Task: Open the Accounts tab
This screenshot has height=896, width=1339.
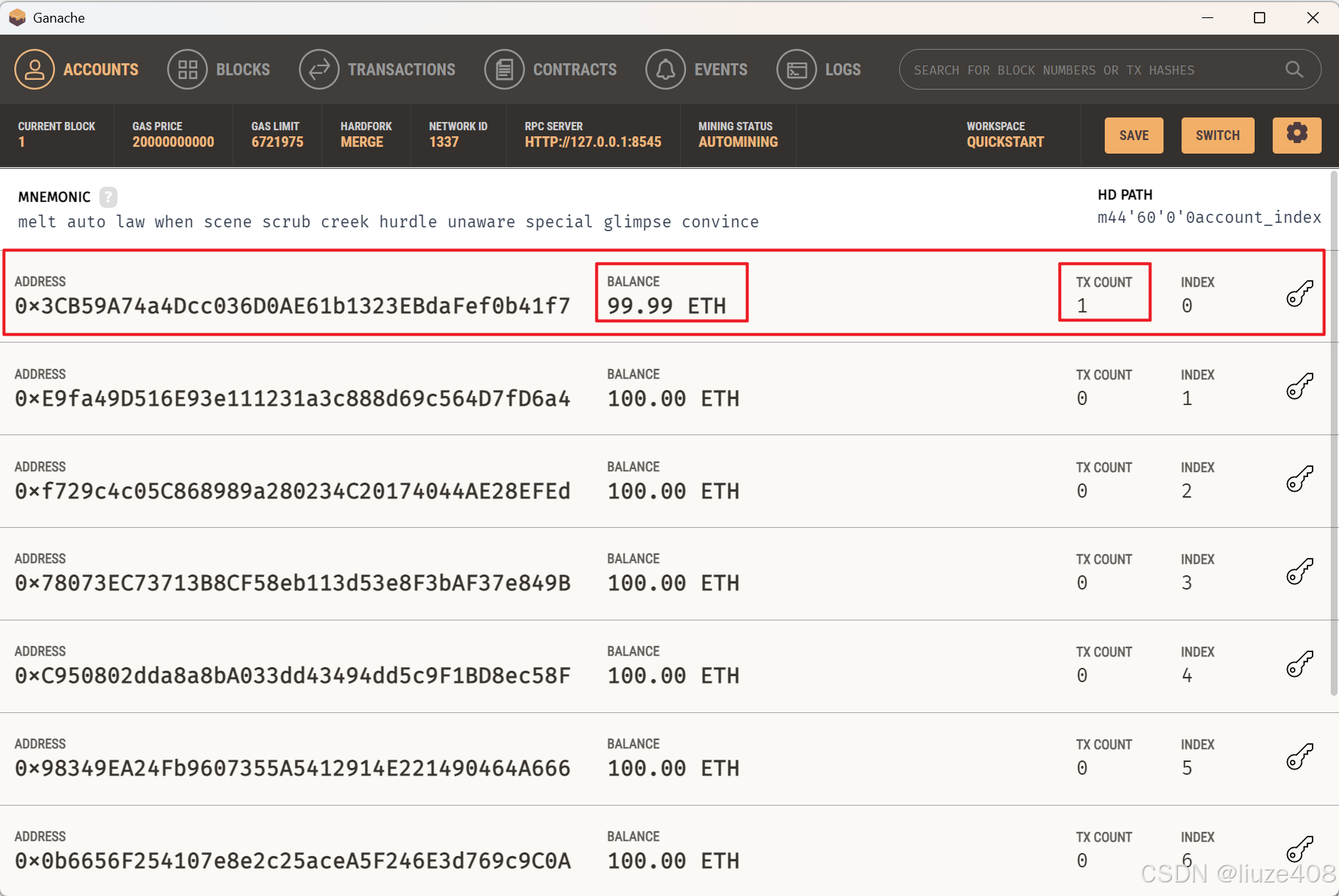Action: (x=77, y=69)
